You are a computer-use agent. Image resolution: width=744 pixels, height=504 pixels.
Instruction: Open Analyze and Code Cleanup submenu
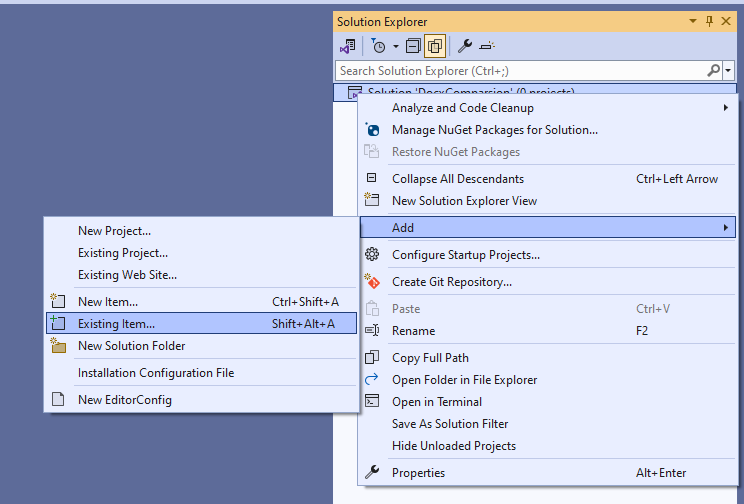click(548, 108)
